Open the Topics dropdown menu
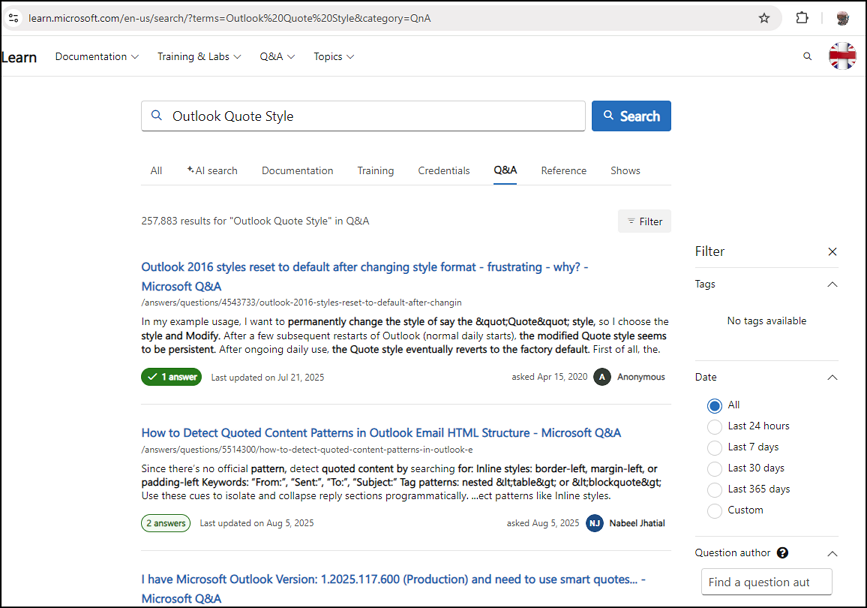The width and height of the screenshot is (867, 608). 333,56
